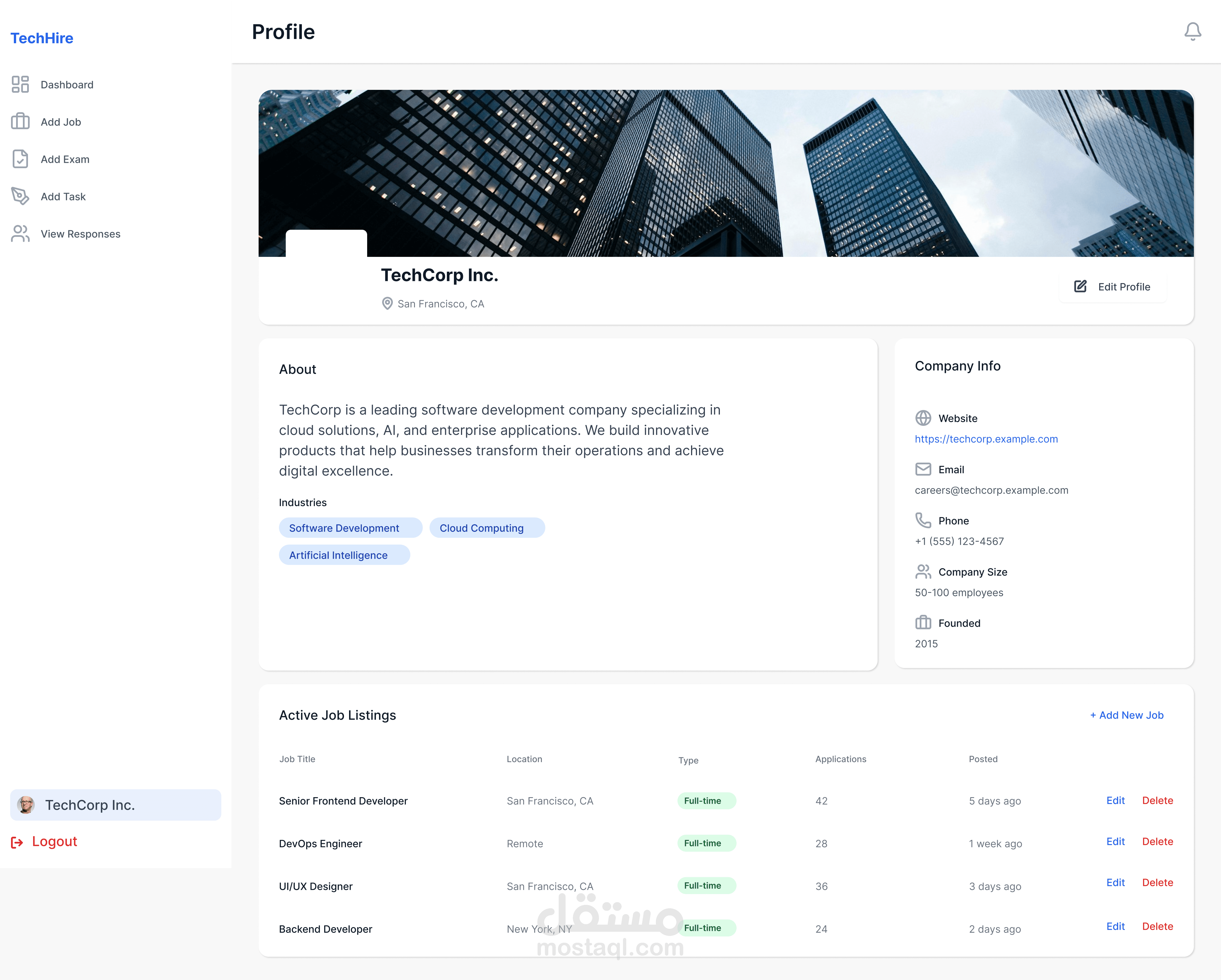Edit the Senior Frontend Developer listing
This screenshot has height=980, width=1221.
1115,801
